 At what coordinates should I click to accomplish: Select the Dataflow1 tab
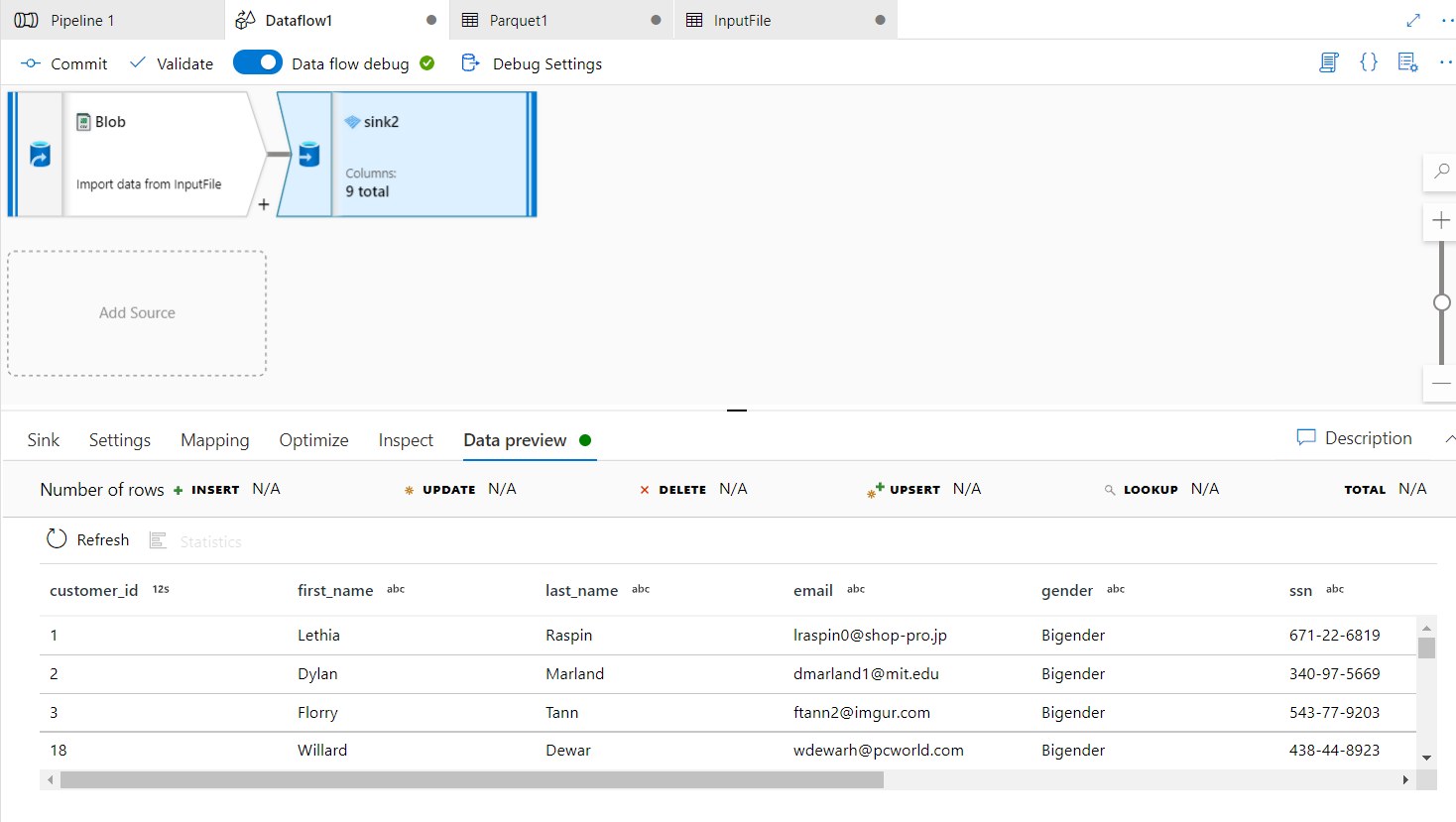tap(336, 20)
